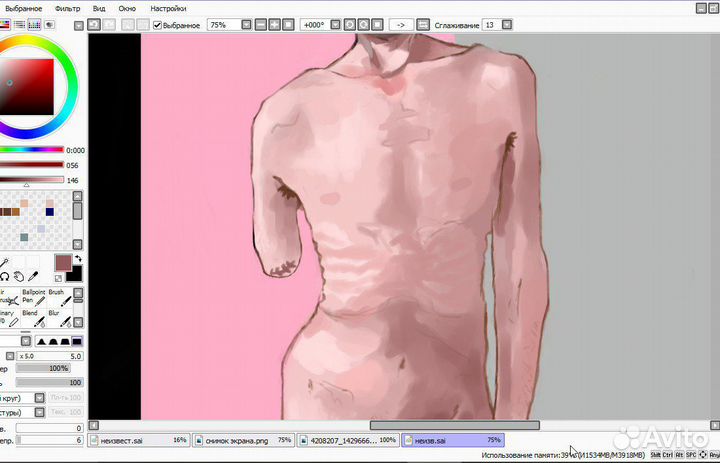Click the zoom out minus button
The height and width of the screenshot is (463, 720).
261,24
